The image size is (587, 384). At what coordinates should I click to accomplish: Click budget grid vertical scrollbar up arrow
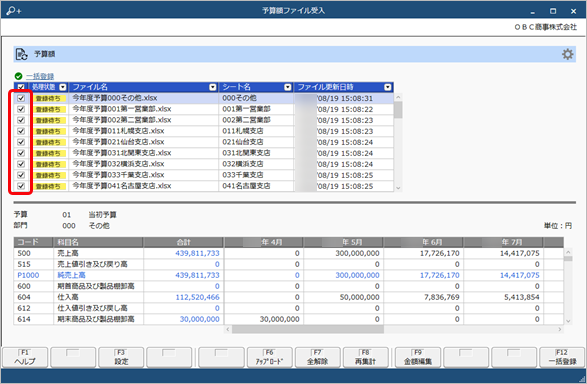point(568,252)
